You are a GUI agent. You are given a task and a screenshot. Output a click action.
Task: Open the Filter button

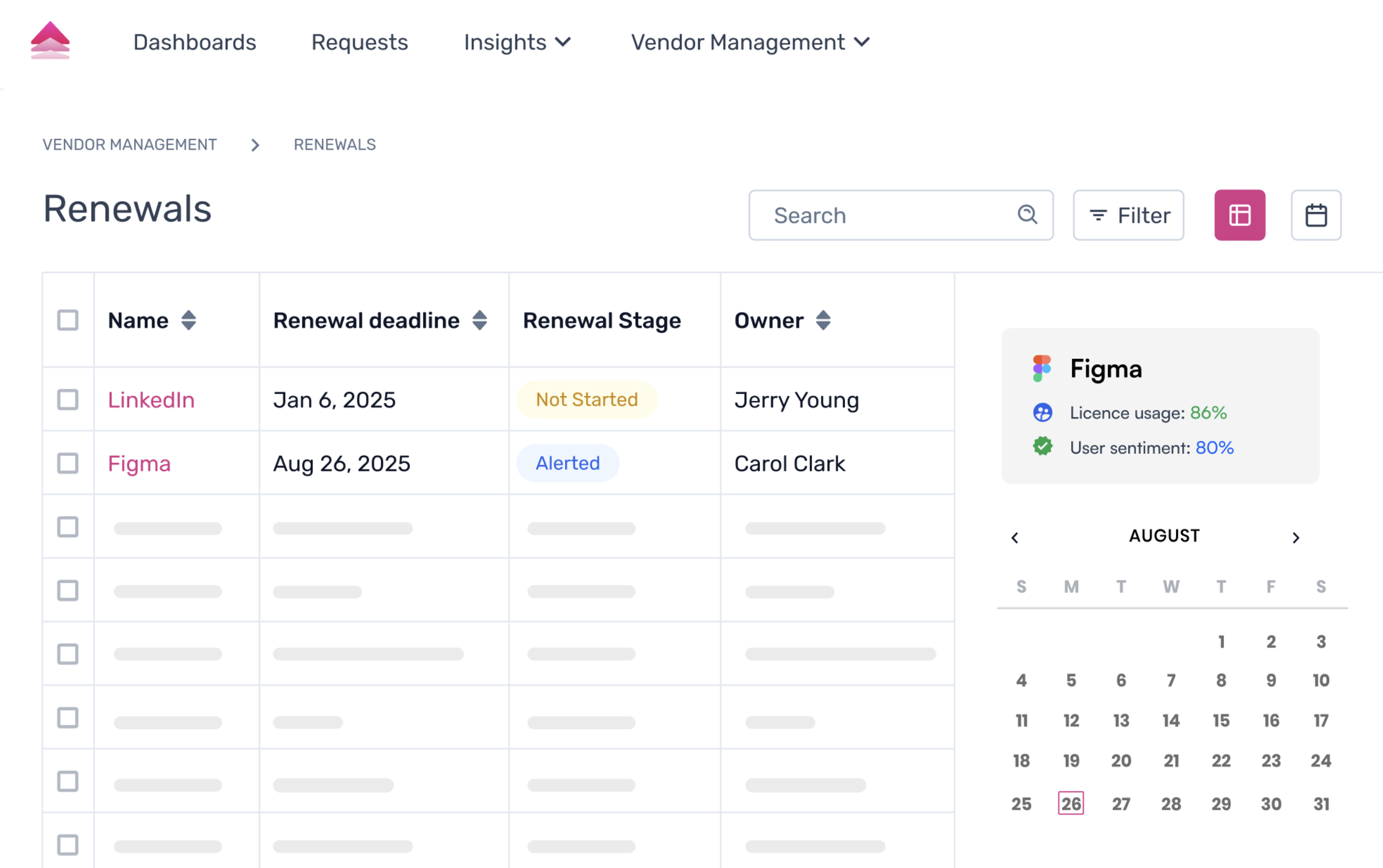pyautogui.click(x=1128, y=215)
